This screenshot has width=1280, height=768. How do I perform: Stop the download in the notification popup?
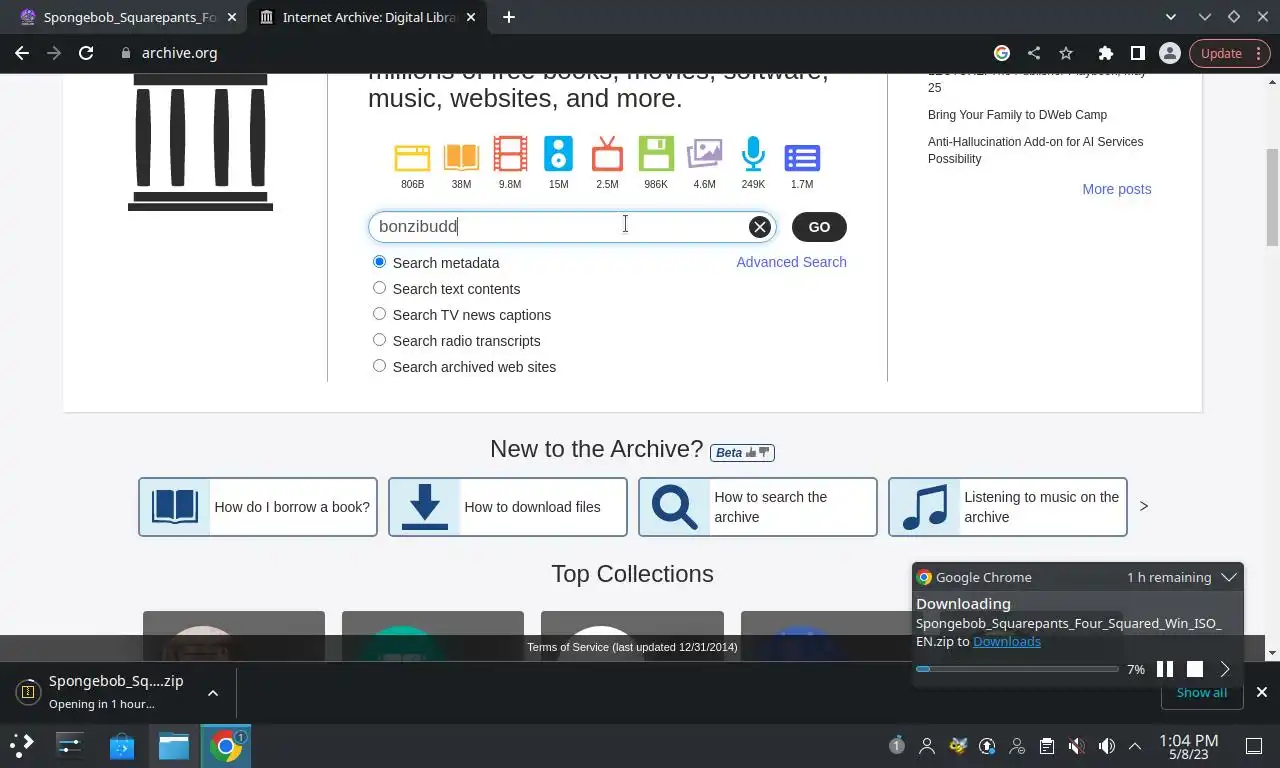[x=1195, y=669]
